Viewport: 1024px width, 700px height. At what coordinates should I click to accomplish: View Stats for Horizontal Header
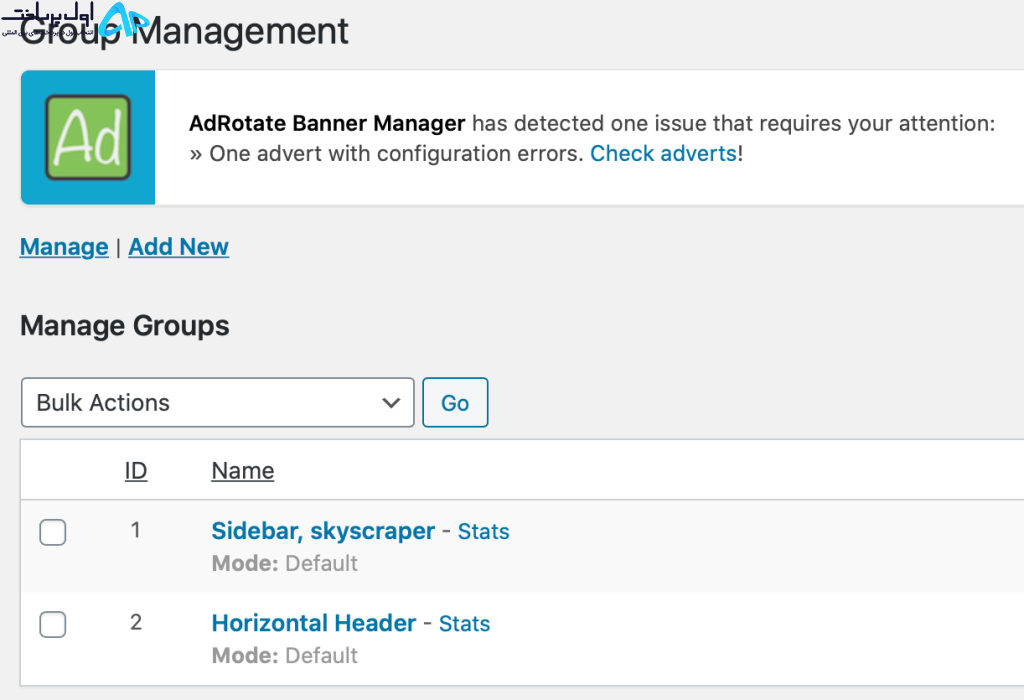pyautogui.click(x=464, y=624)
